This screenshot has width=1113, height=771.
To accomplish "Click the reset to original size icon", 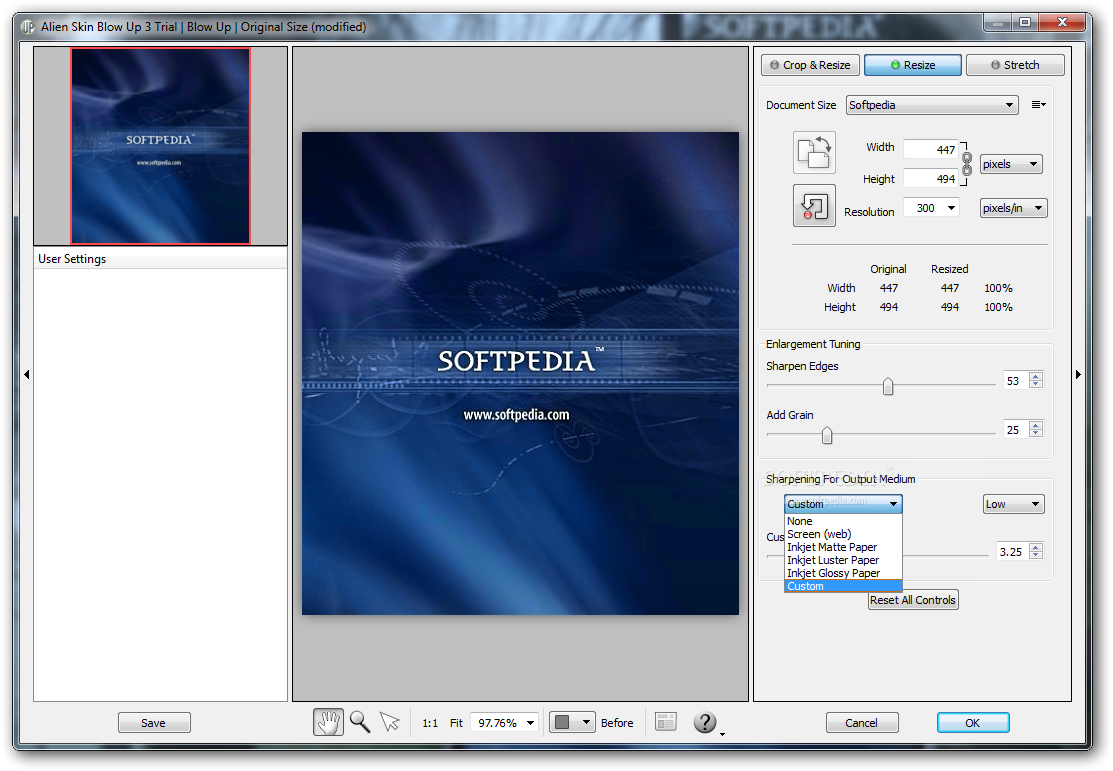I will [814, 206].
